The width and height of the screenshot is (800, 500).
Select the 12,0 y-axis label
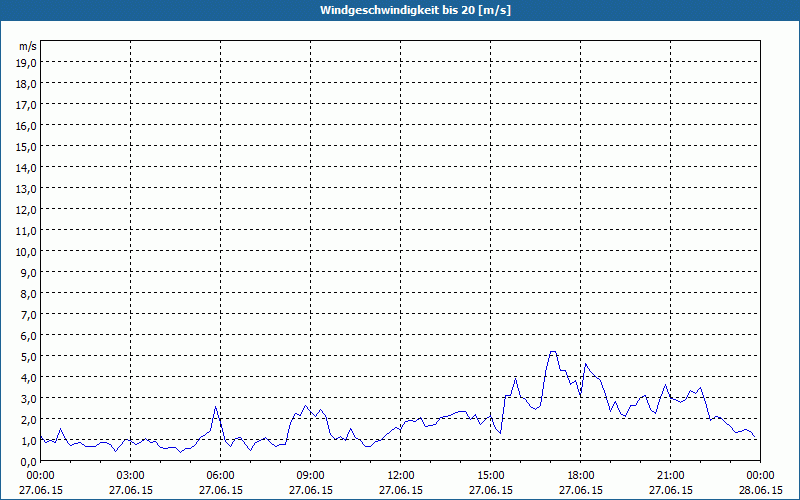tap(28, 210)
